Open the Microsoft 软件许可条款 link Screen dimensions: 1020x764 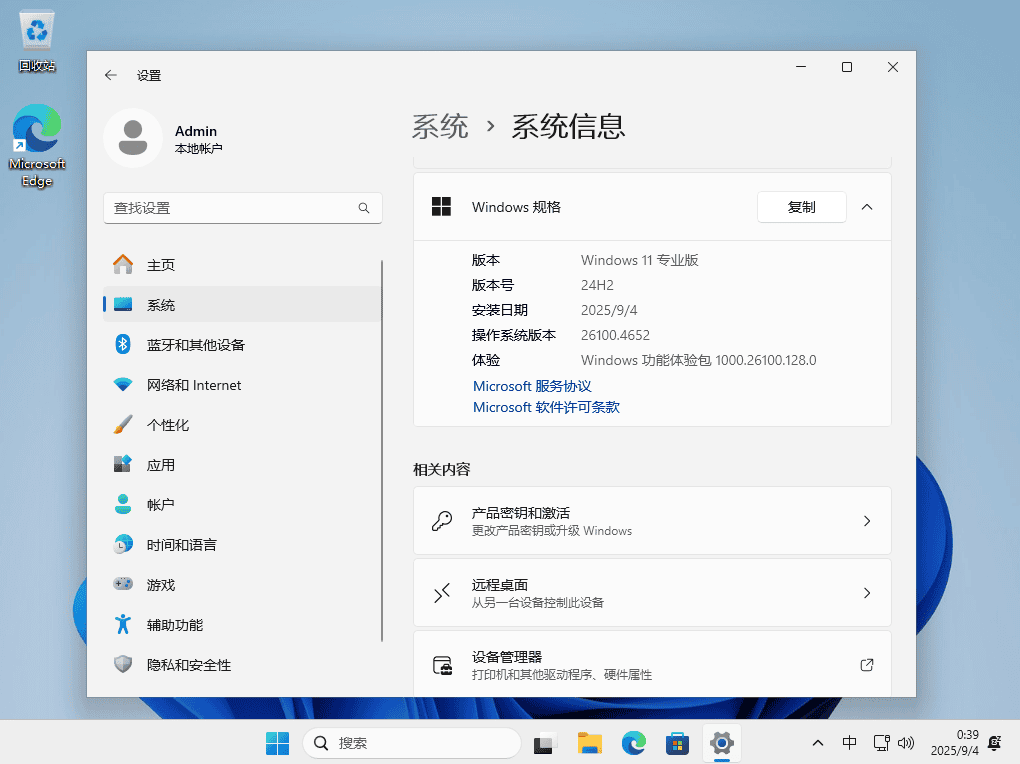click(x=546, y=407)
